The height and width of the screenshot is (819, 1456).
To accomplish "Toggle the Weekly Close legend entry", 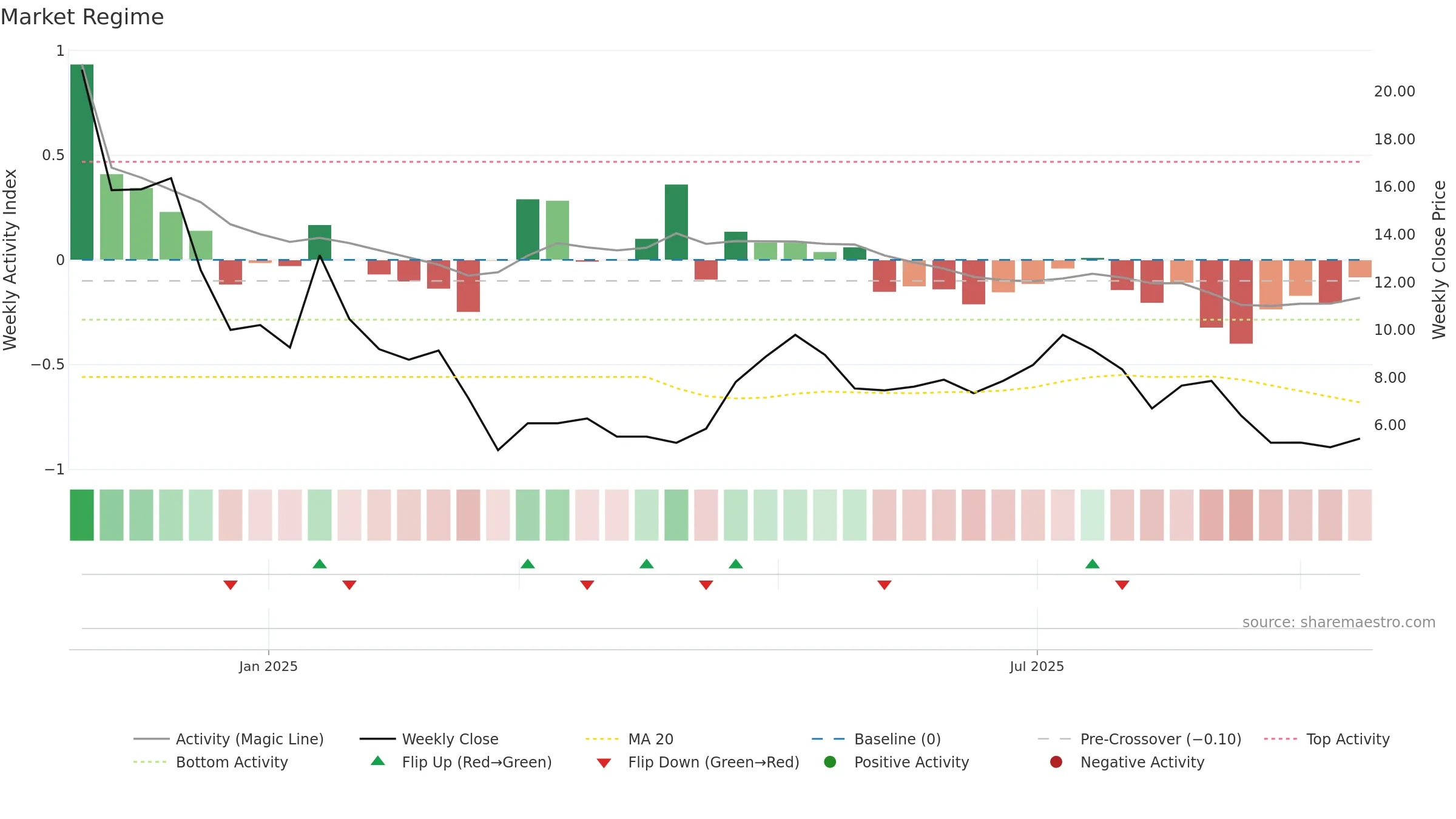I will 429,739.
